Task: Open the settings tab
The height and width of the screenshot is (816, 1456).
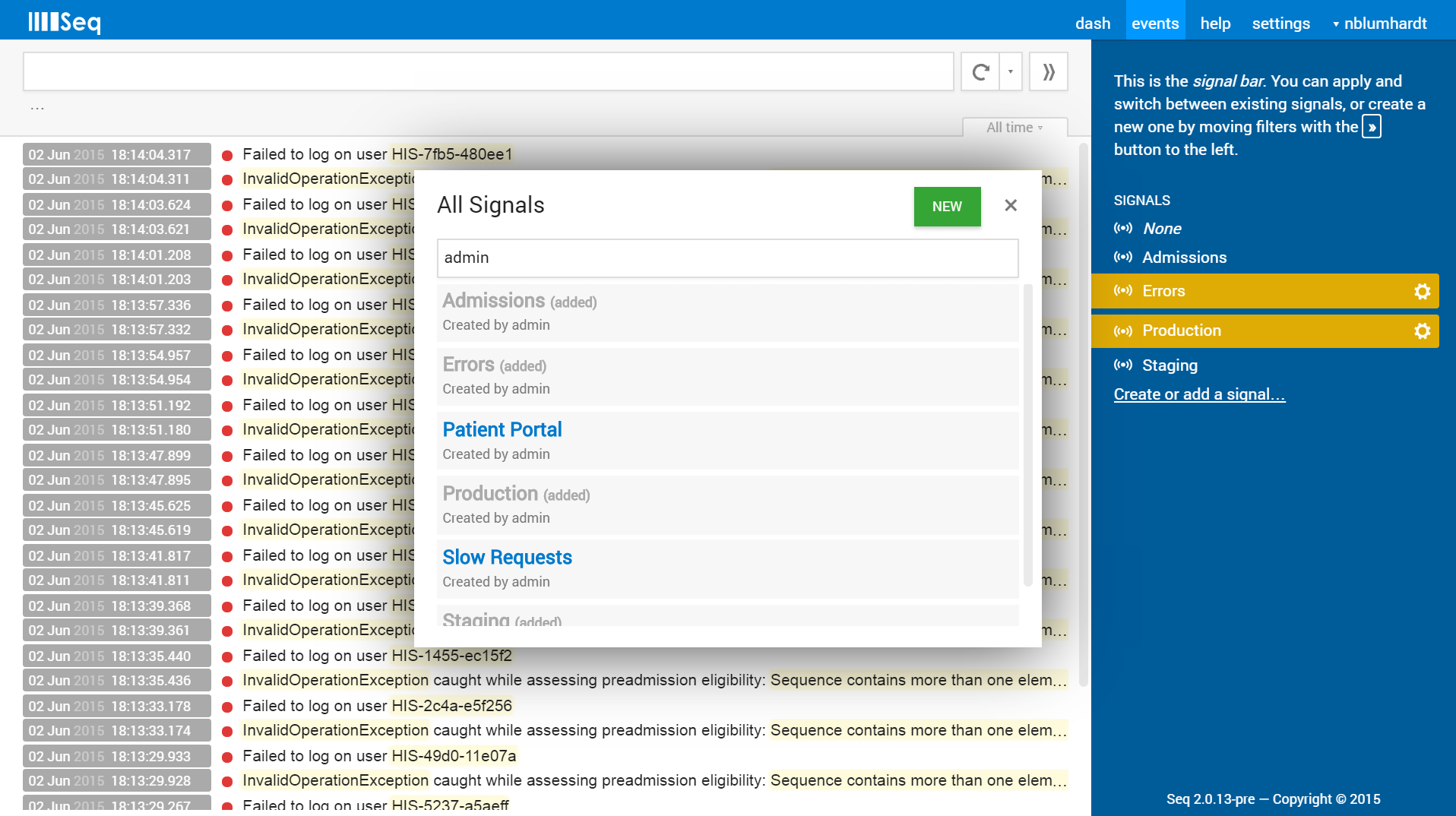Action: tap(1280, 24)
